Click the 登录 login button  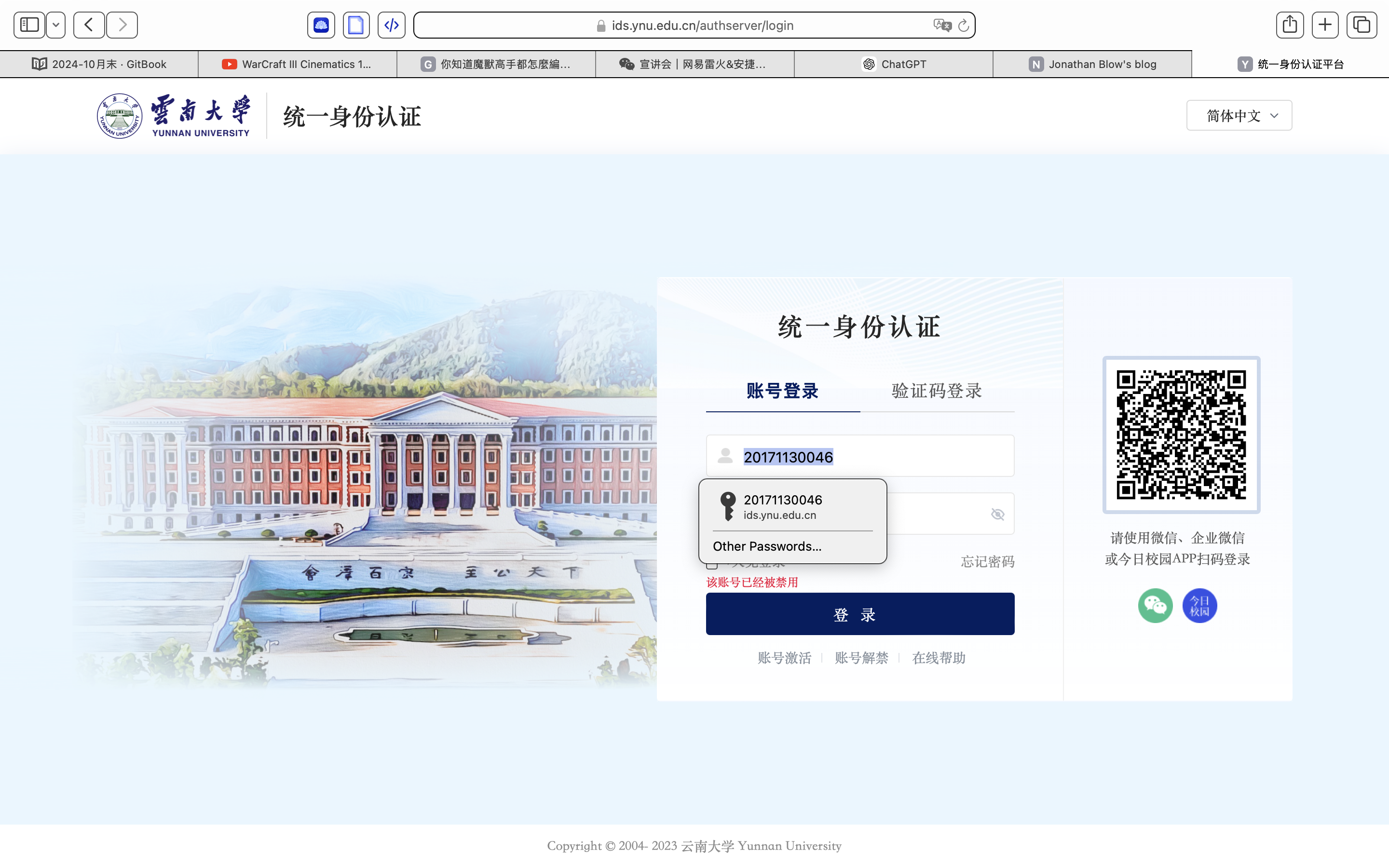(x=860, y=614)
